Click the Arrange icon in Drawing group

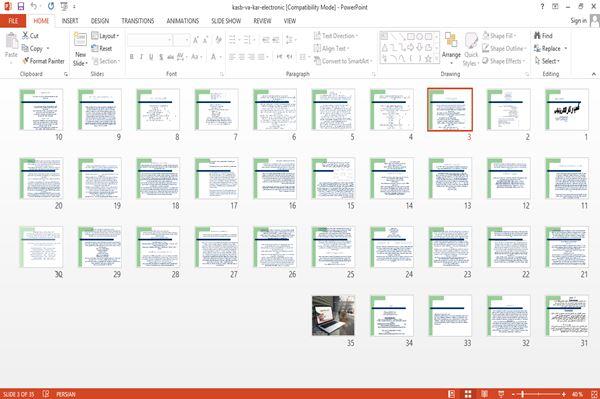pyautogui.click(x=451, y=40)
